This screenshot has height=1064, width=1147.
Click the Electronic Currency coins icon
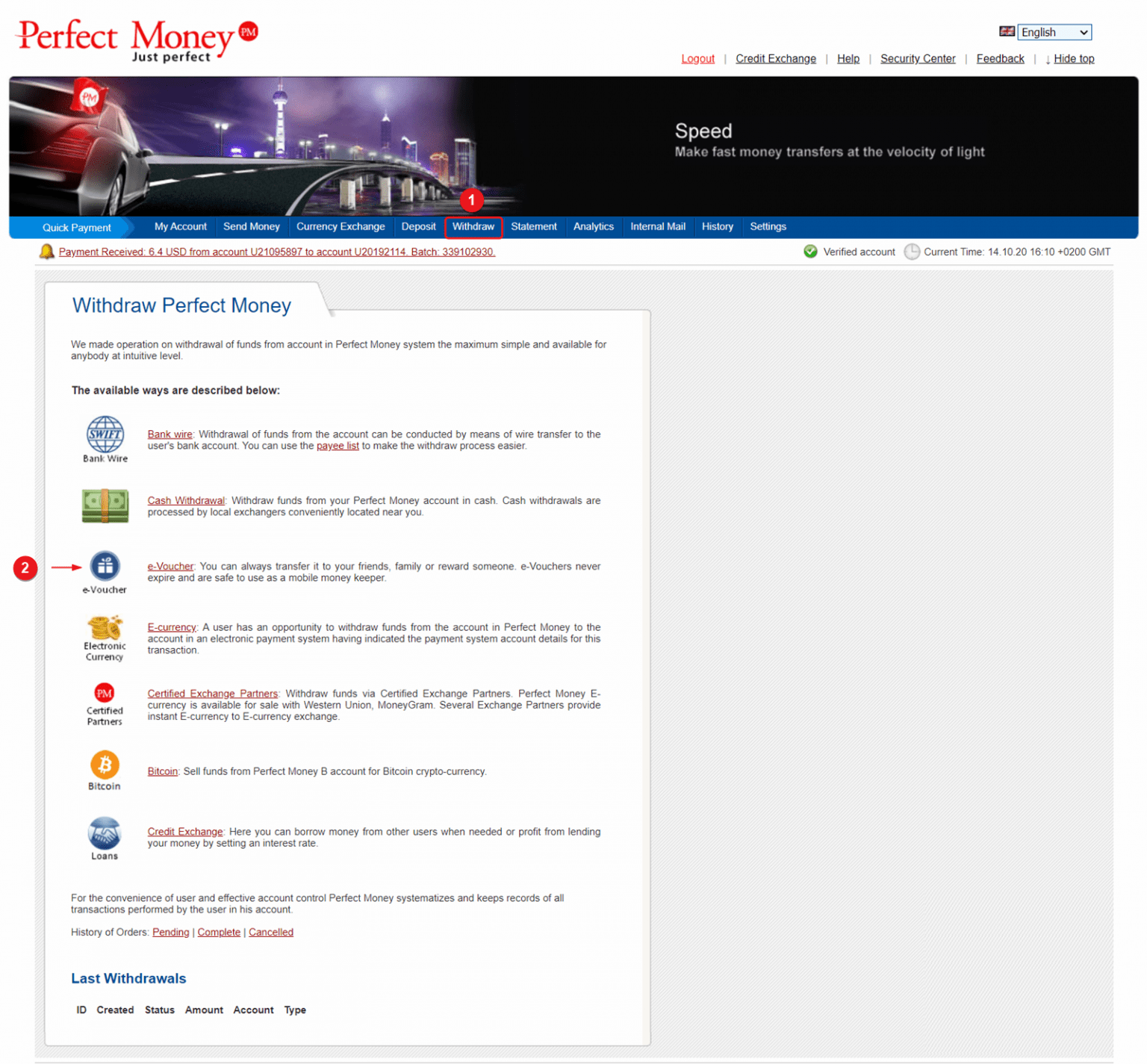105,627
